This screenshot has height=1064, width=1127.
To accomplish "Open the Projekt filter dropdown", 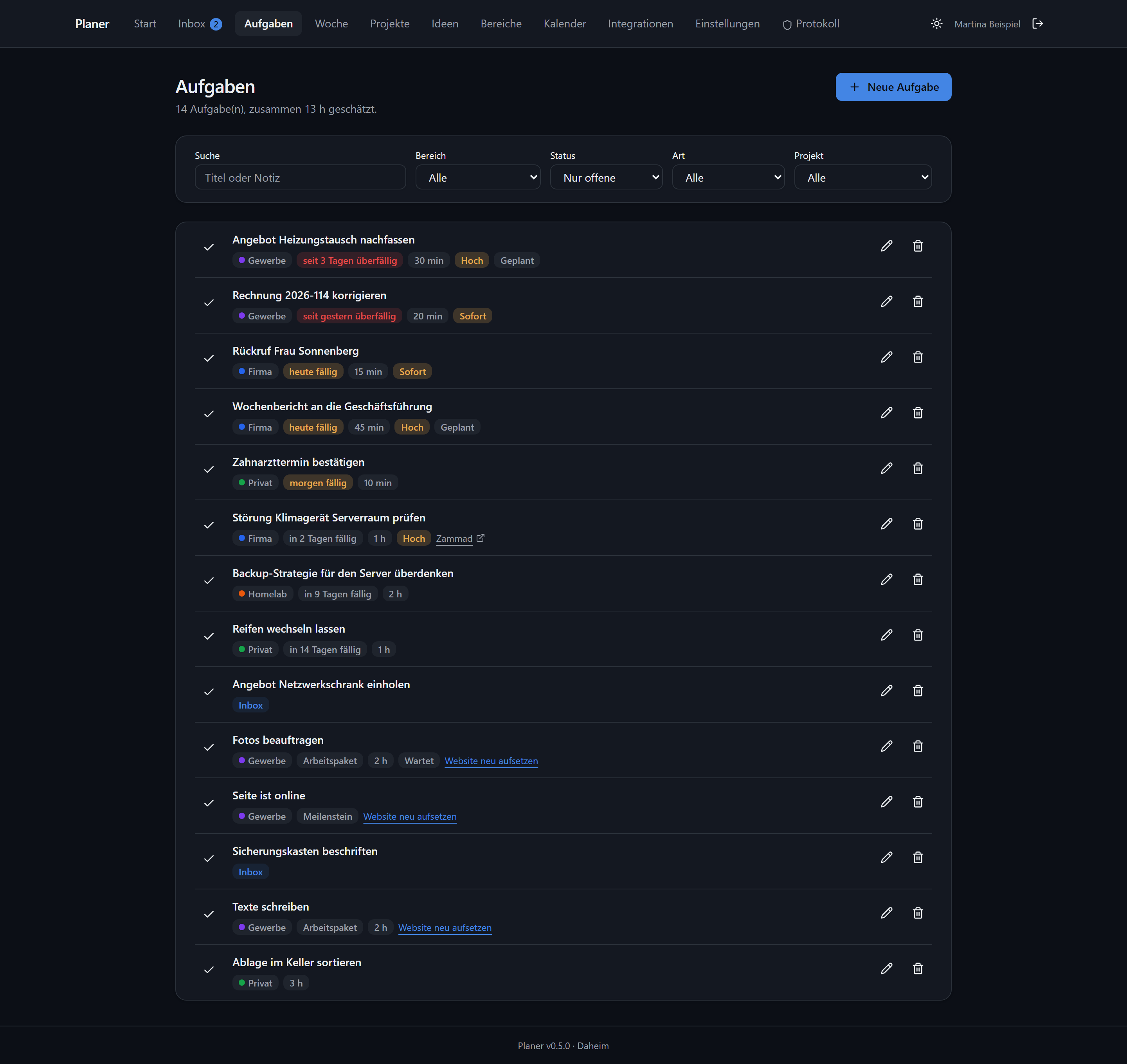I will click(x=863, y=177).
